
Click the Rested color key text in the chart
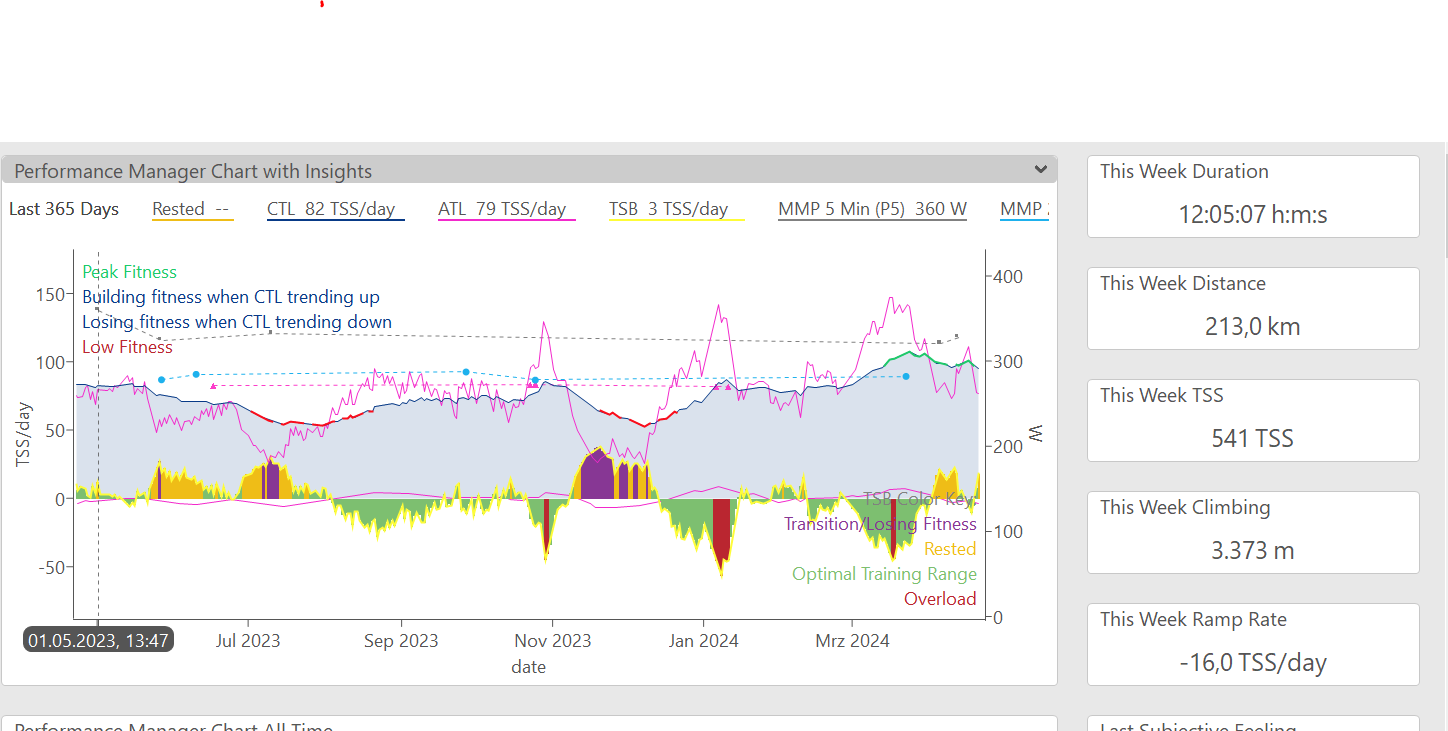[950, 549]
